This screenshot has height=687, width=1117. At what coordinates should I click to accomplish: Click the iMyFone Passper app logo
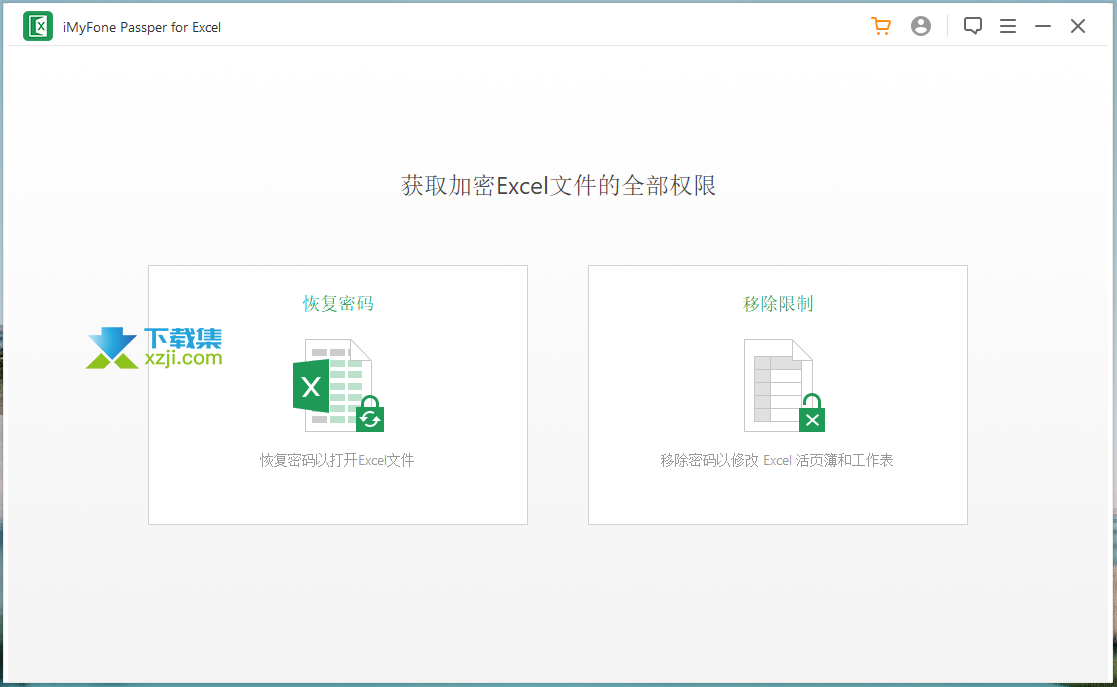tap(38, 26)
